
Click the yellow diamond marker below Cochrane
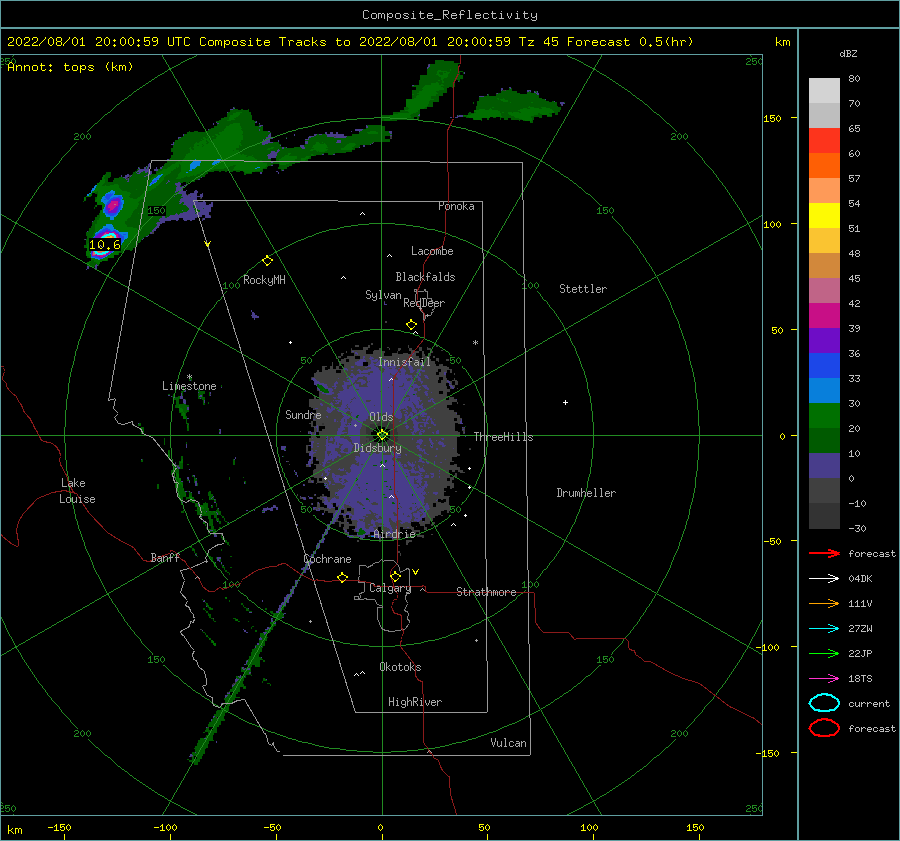point(343,578)
